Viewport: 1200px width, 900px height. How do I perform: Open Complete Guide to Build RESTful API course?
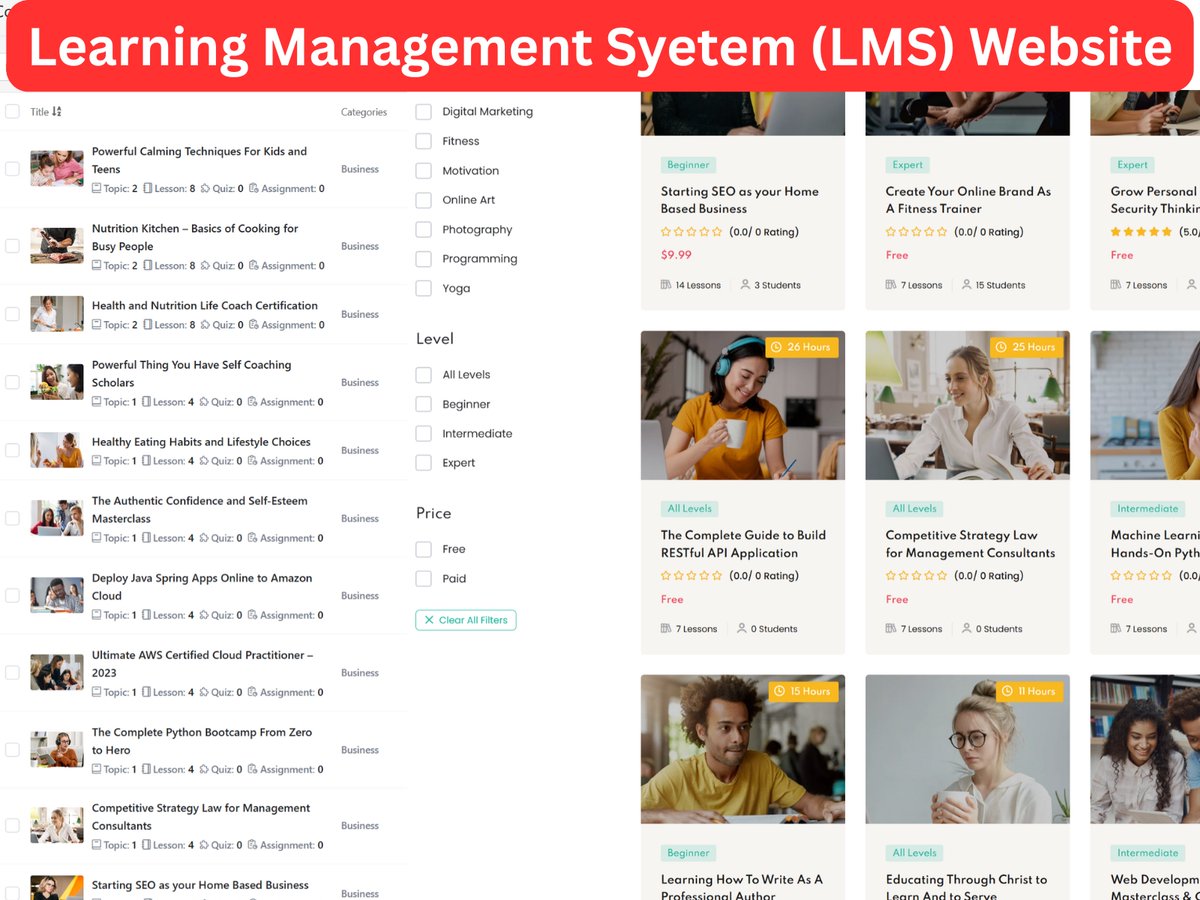pyautogui.click(x=743, y=544)
